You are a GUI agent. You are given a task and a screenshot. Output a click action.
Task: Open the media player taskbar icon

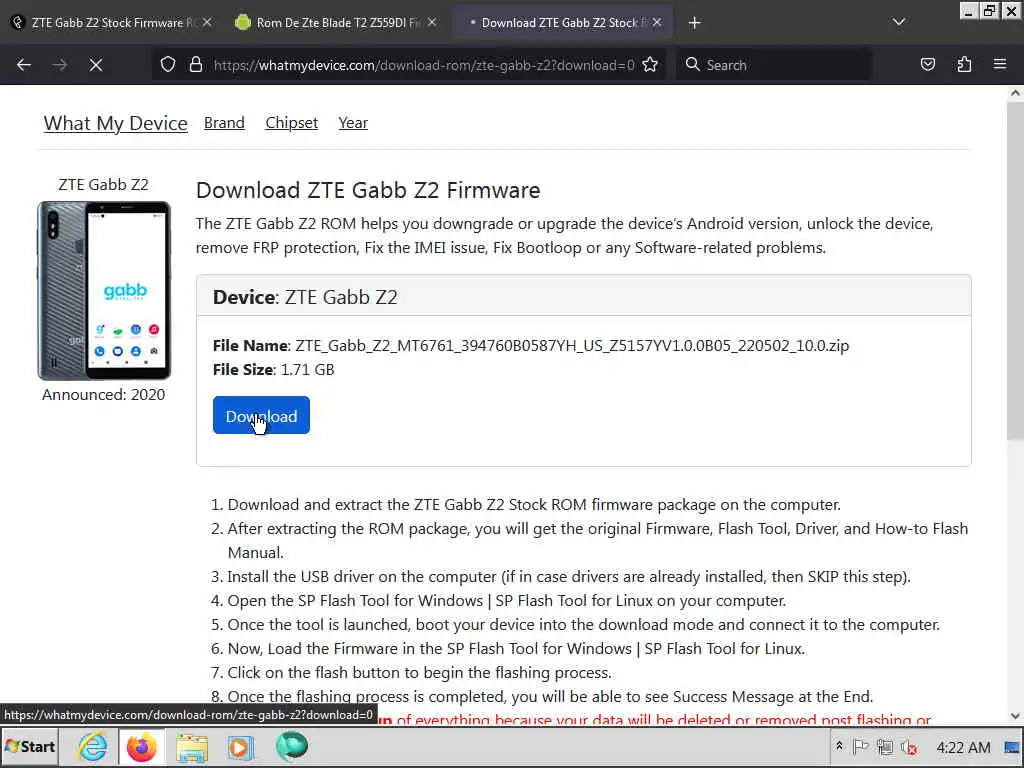(240, 748)
